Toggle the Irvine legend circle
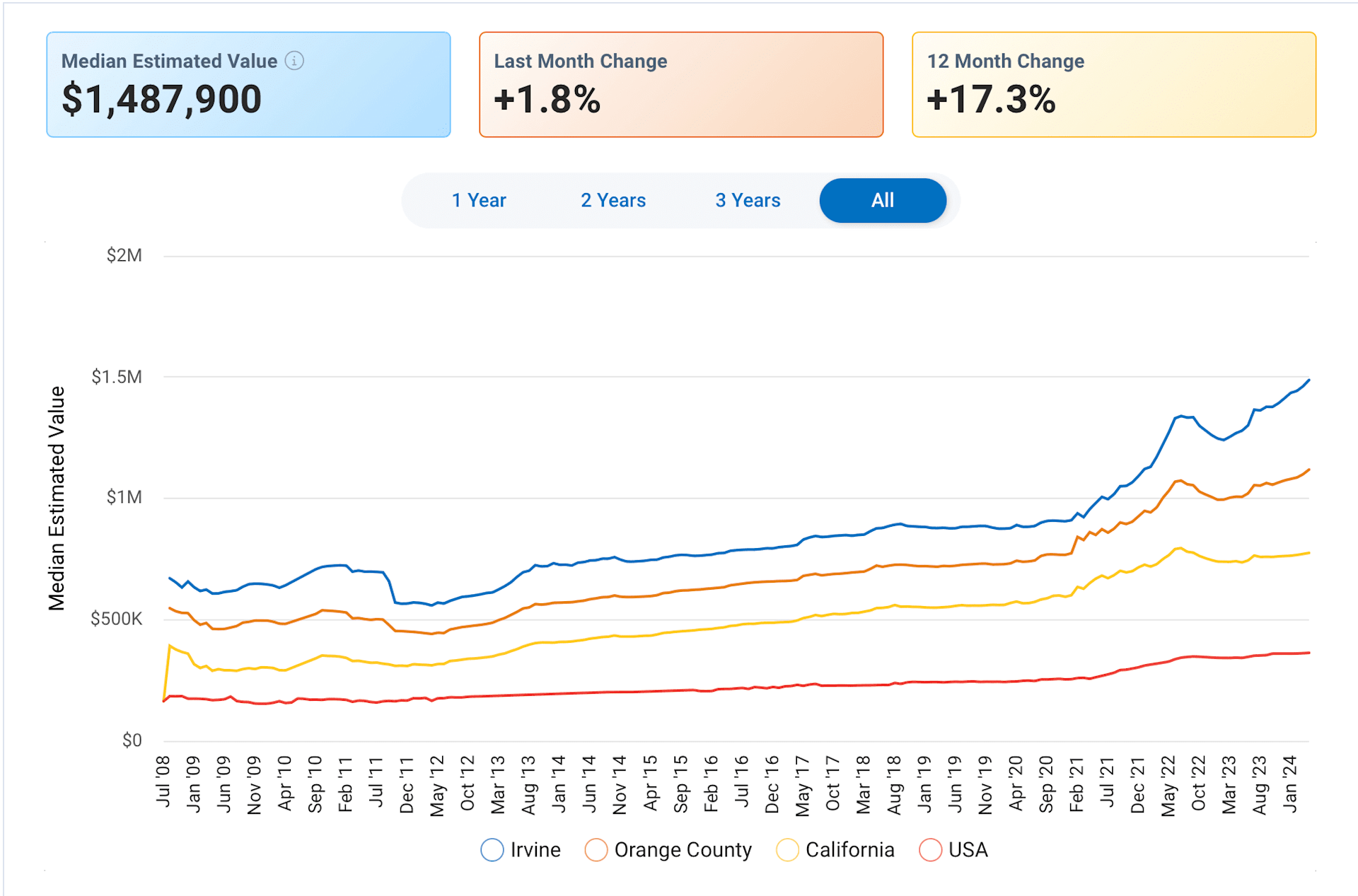This screenshot has width=1358, height=896. pyautogui.click(x=492, y=850)
